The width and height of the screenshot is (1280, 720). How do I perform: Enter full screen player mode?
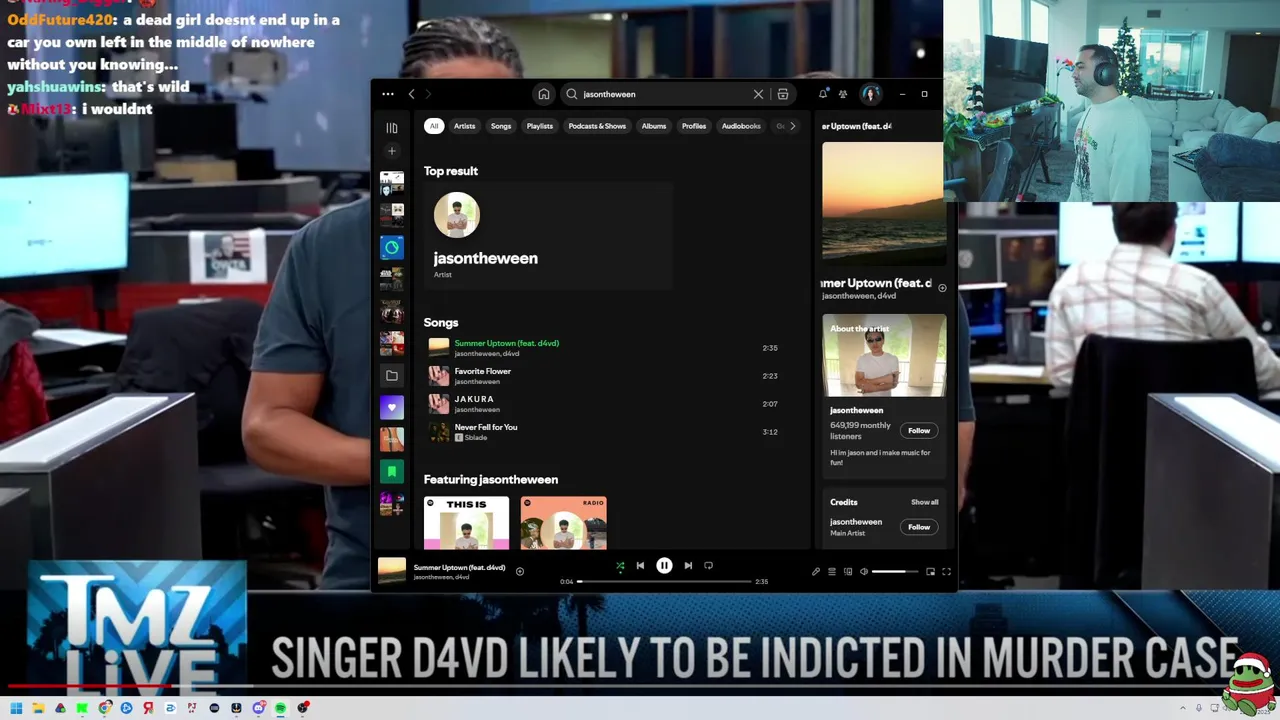pyautogui.click(x=946, y=572)
